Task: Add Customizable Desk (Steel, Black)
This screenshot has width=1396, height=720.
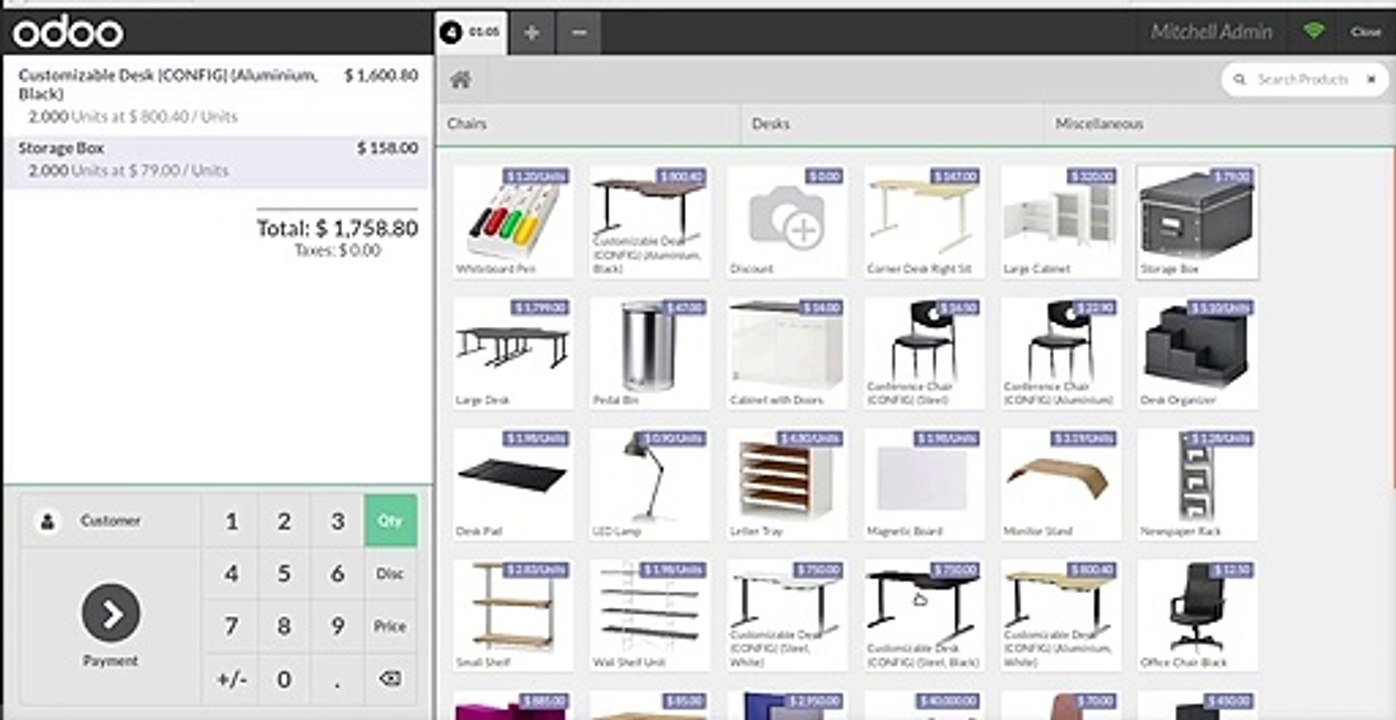Action: 924,615
